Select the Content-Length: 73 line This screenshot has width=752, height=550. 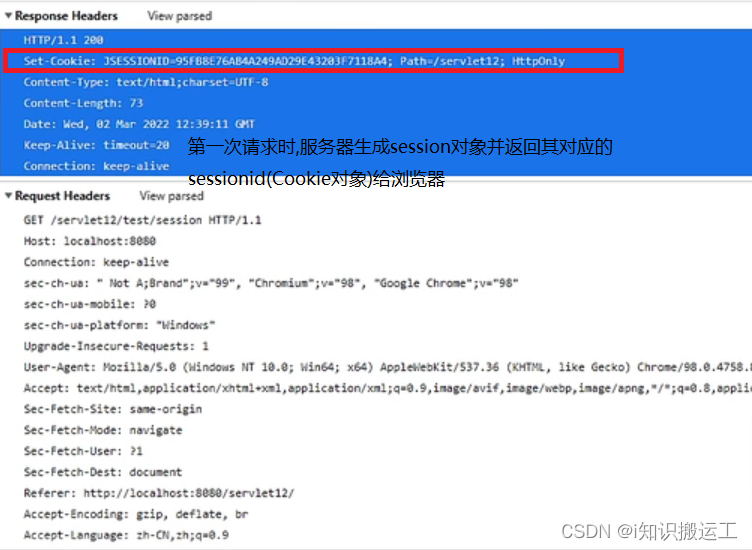tap(83, 103)
